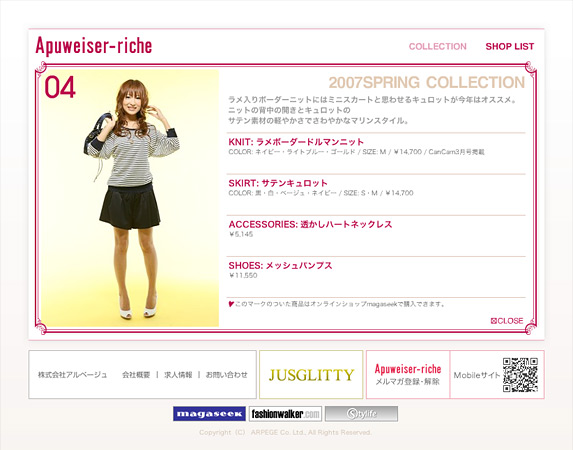Screen dimensions: 573x450
Task: Click the Apuweiser-riche logo at top
Action: coord(94,46)
